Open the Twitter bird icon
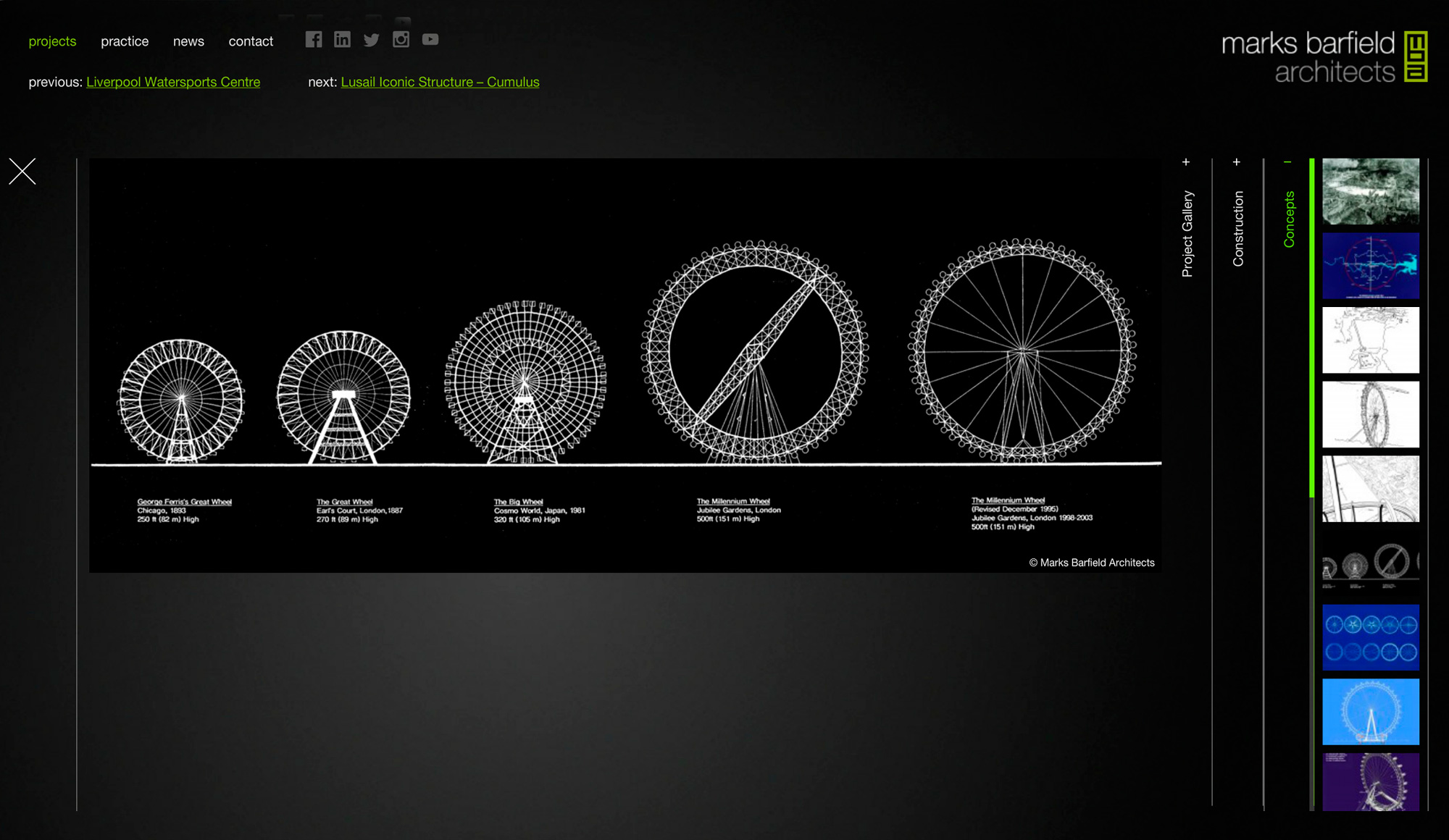The width and height of the screenshot is (1449, 840). click(371, 40)
